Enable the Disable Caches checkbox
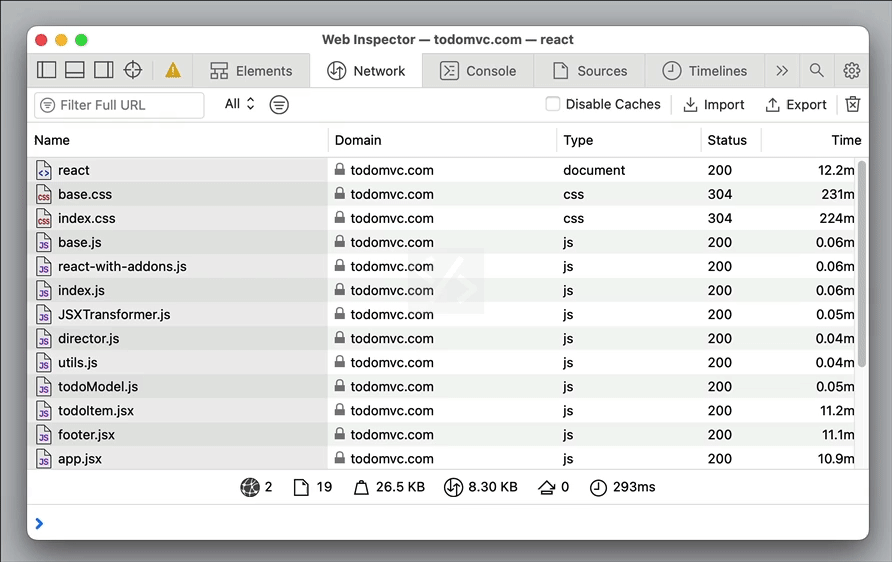 pyautogui.click(x=552, y=104)
